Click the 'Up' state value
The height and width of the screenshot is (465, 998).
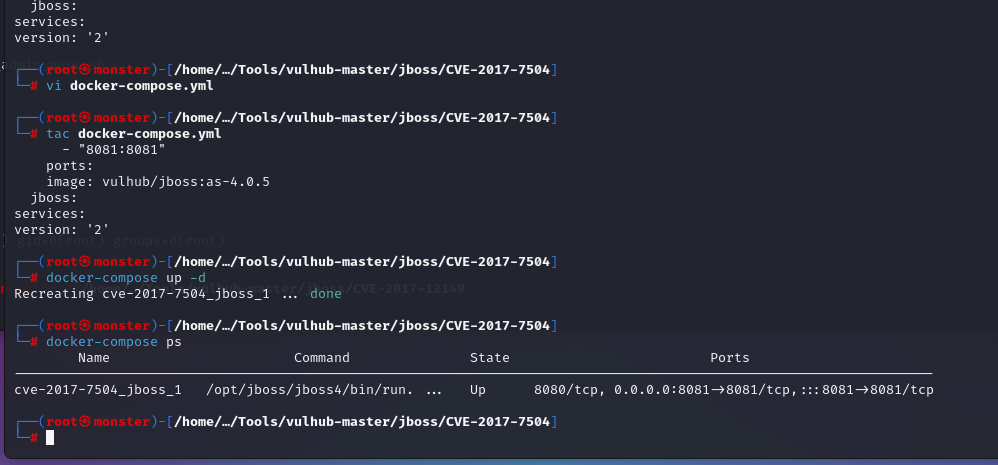pyautogui.click(x=477, y=389)
